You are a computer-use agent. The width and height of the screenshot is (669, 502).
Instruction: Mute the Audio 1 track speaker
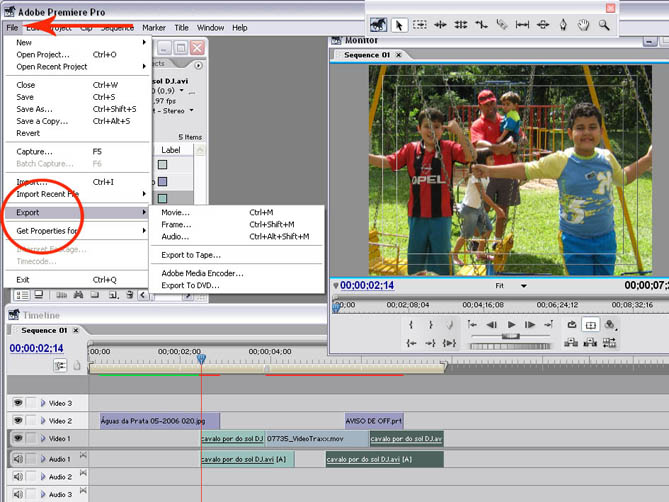17,459
